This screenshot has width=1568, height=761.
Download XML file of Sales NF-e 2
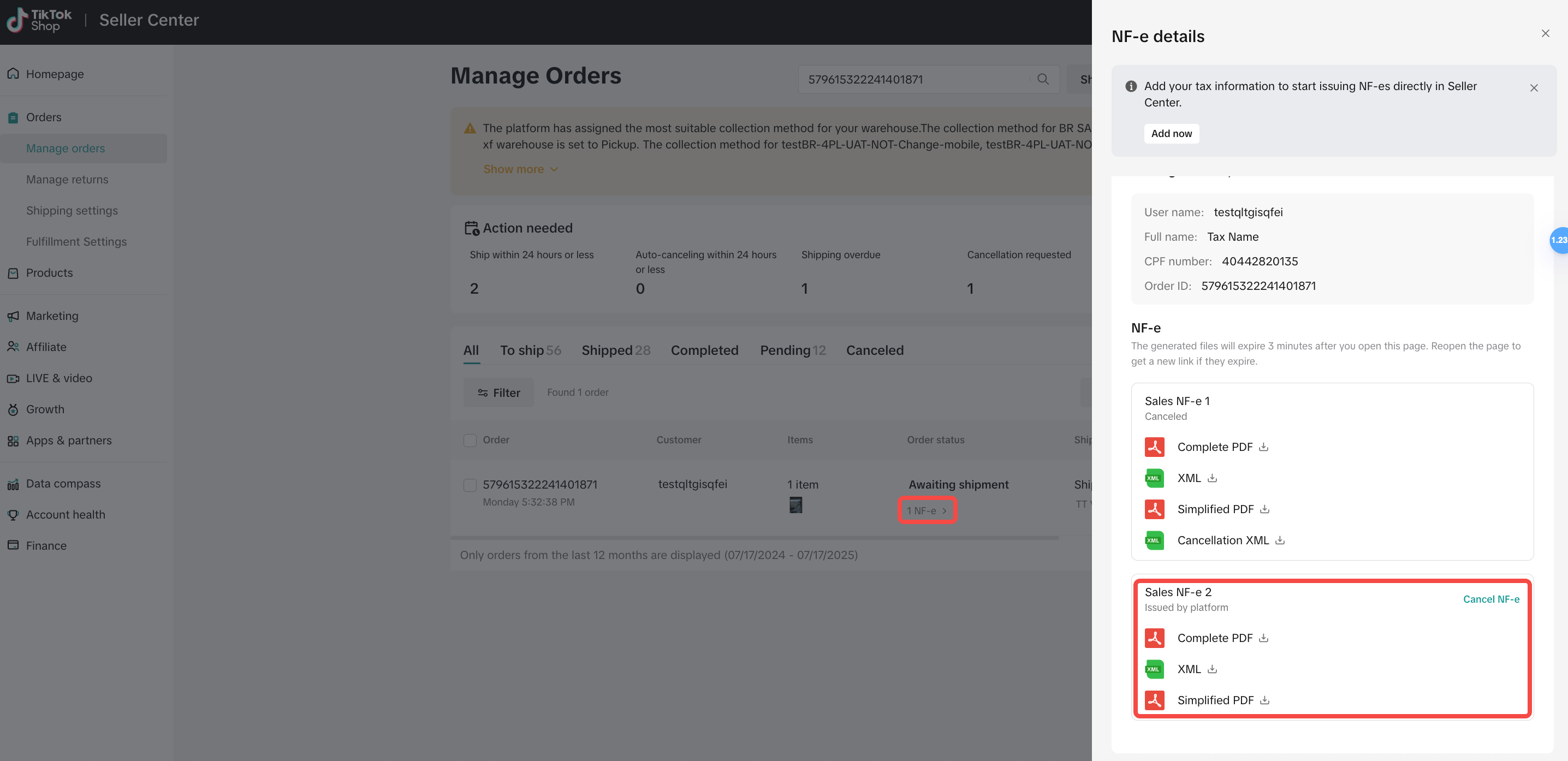coord(1213,669)
